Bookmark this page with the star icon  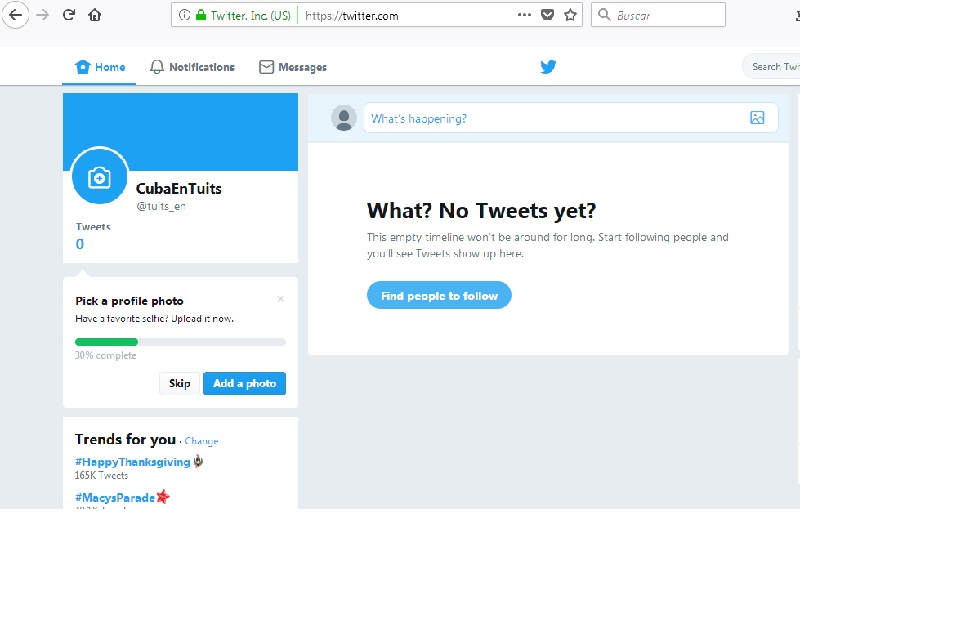570,15
